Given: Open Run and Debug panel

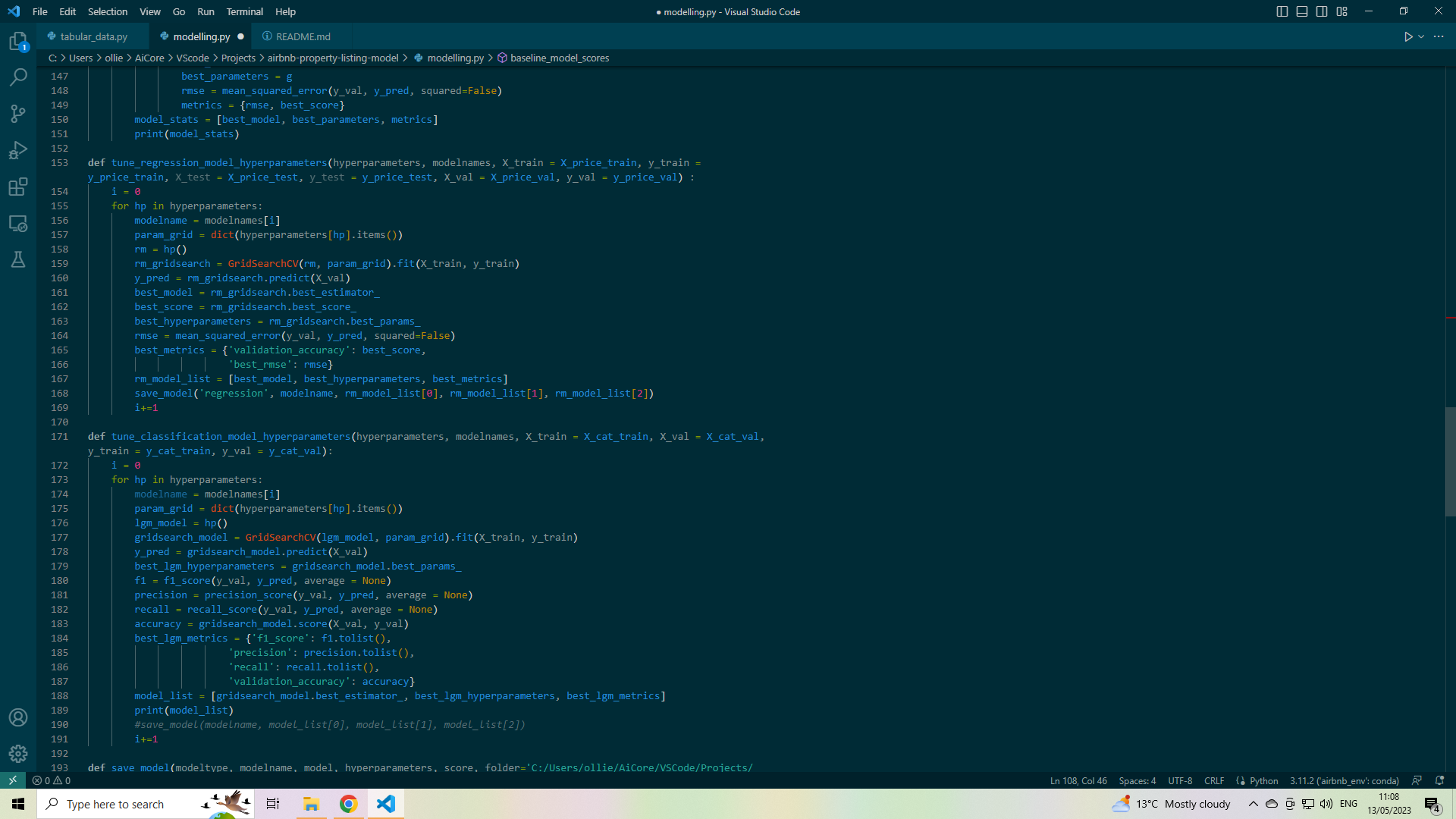Looking at the screenshot, I should point(18,149).
